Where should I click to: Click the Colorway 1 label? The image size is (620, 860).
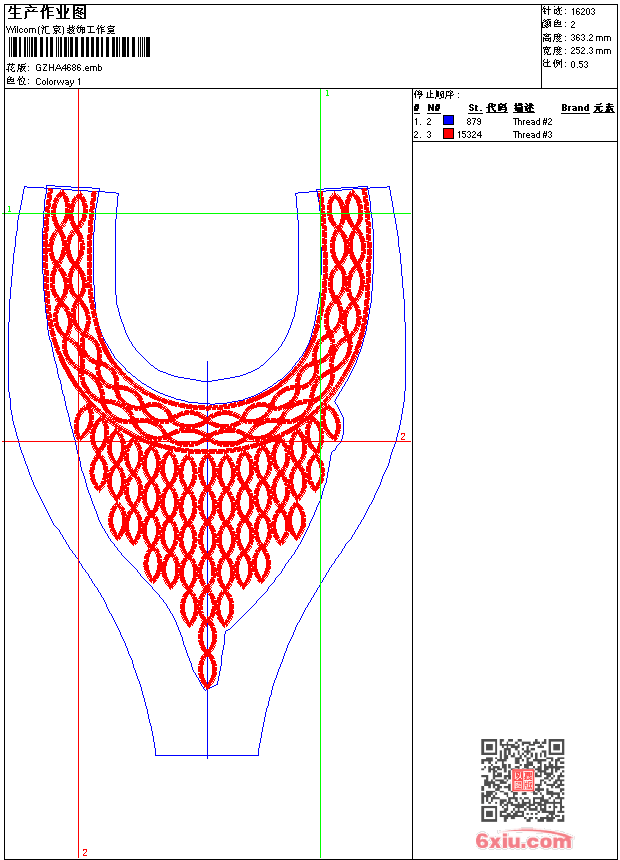tap(58, 81)
